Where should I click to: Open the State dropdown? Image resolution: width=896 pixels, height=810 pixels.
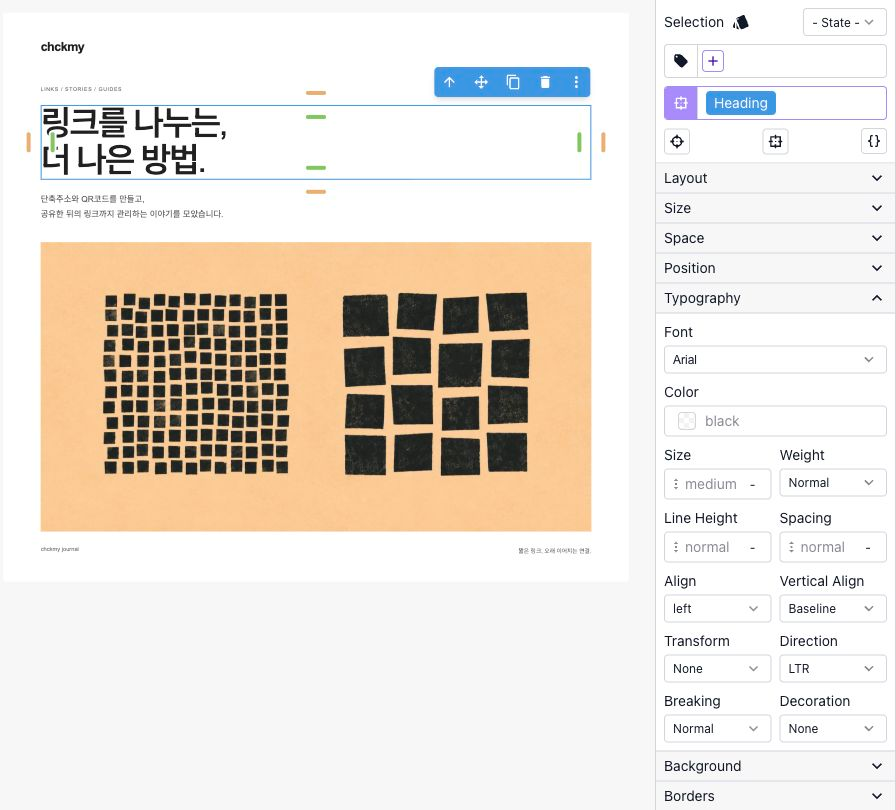(844, 22)
